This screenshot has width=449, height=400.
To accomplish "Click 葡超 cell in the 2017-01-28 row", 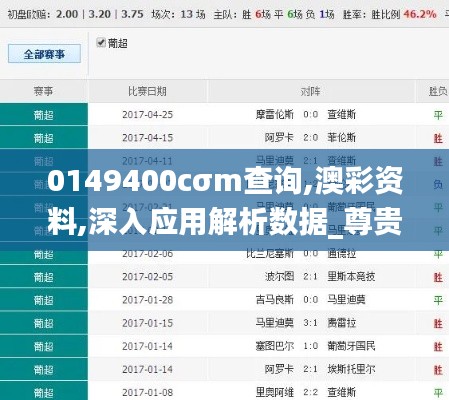I will (43, 300).
